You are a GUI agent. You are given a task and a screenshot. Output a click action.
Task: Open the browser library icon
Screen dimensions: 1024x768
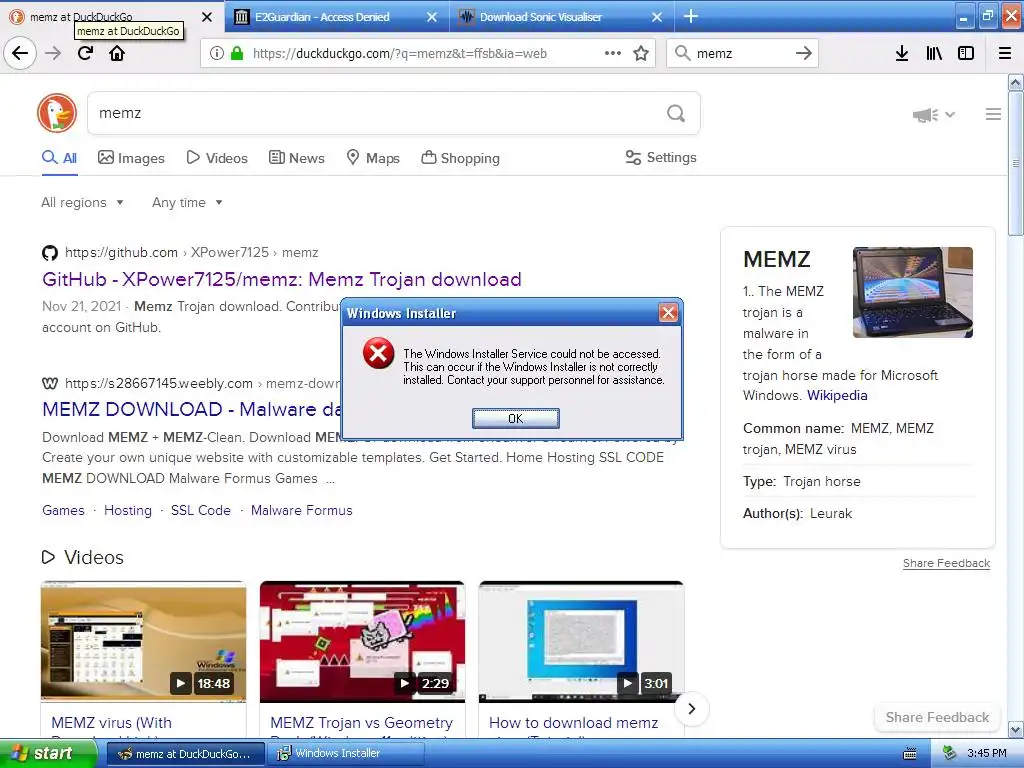[x=934, y=53]
